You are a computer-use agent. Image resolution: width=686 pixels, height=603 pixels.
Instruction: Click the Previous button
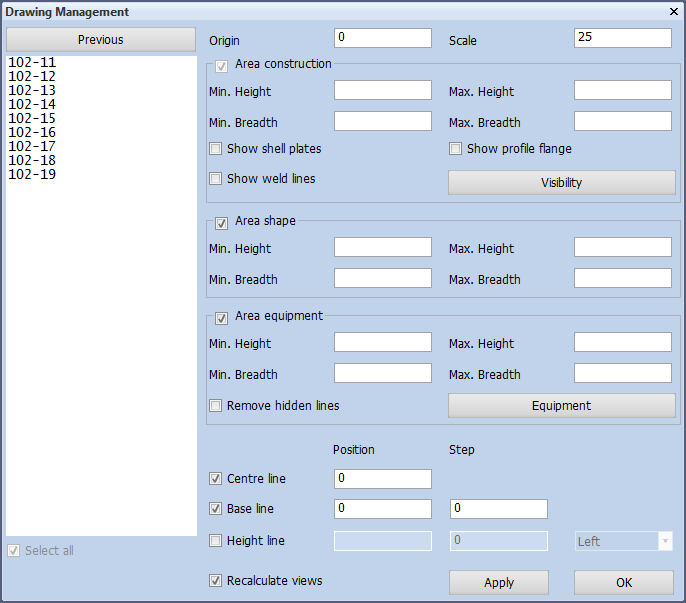tap(101, 40)
